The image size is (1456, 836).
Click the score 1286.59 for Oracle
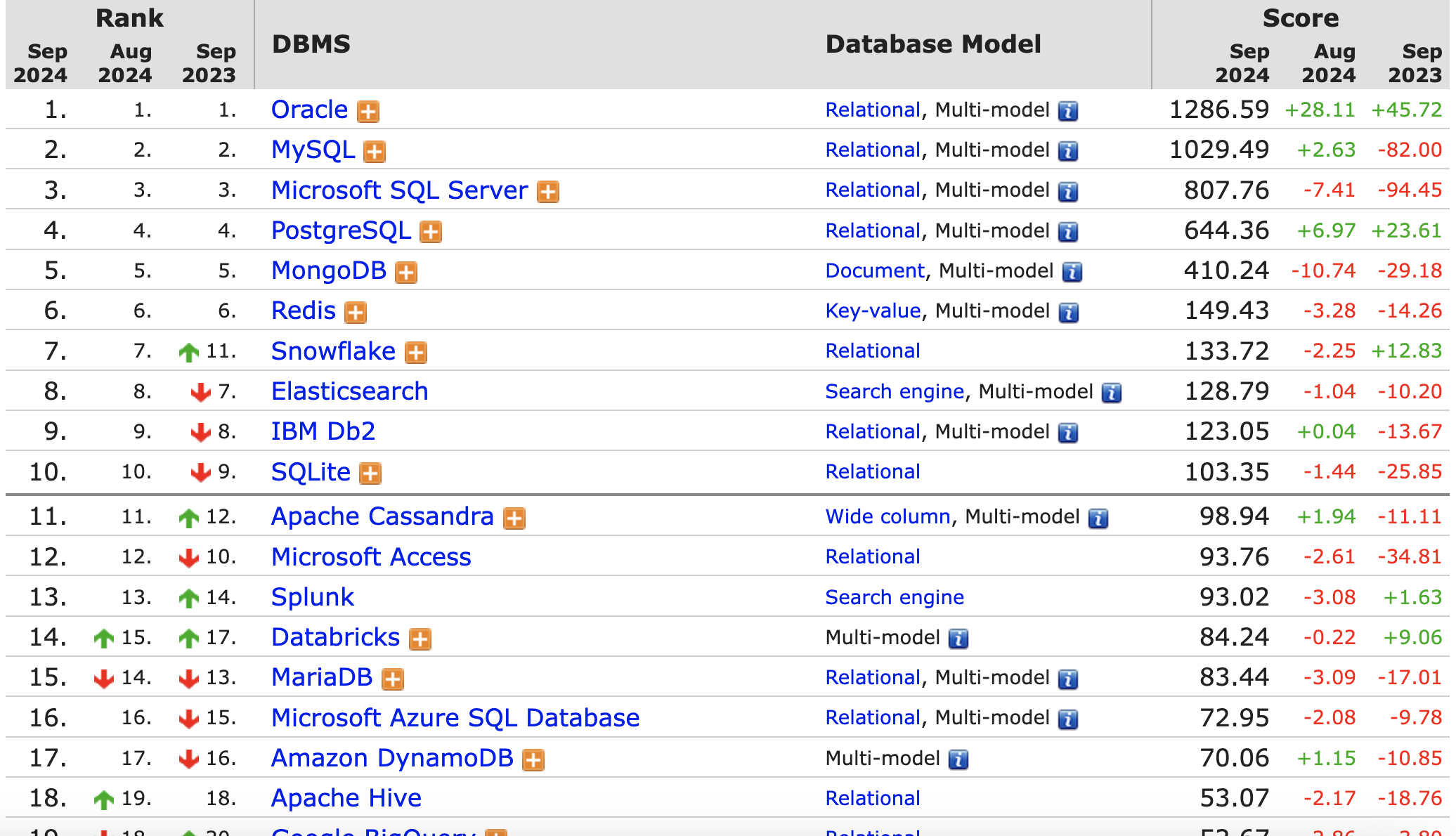point(1218,110)
